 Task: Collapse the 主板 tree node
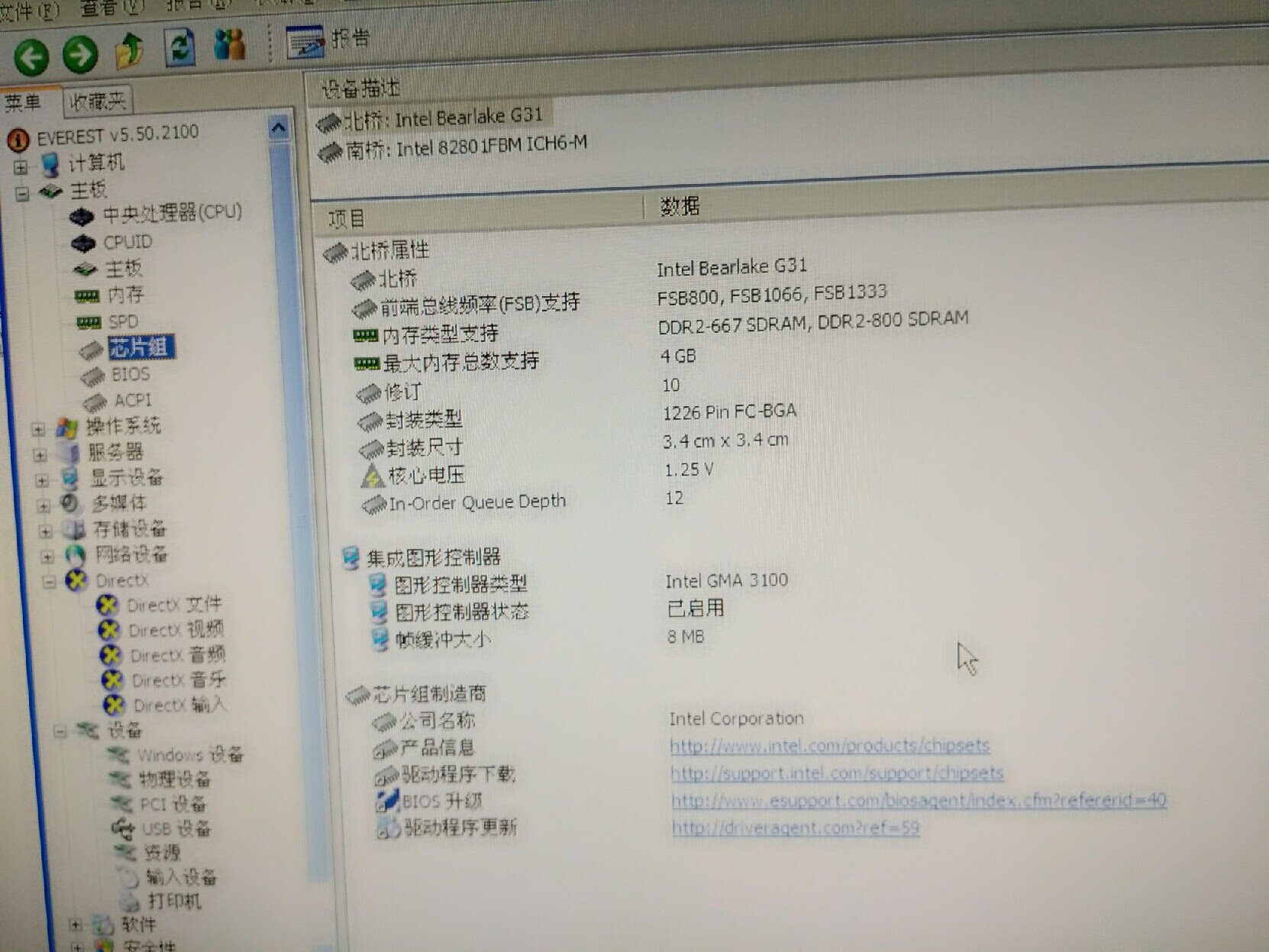pos(22,194)
